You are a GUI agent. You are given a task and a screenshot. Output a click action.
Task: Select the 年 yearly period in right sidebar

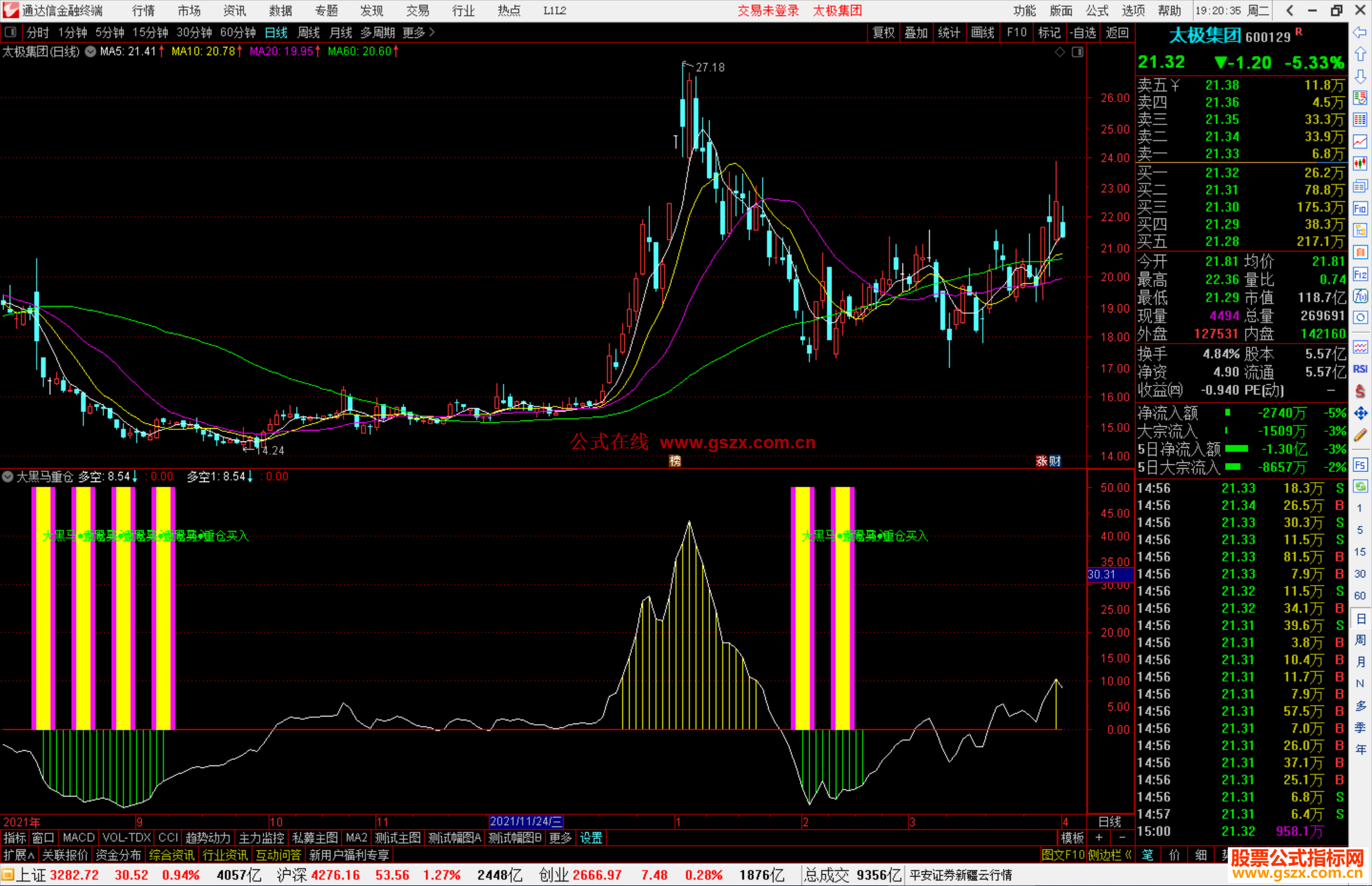pos(1360,749)
